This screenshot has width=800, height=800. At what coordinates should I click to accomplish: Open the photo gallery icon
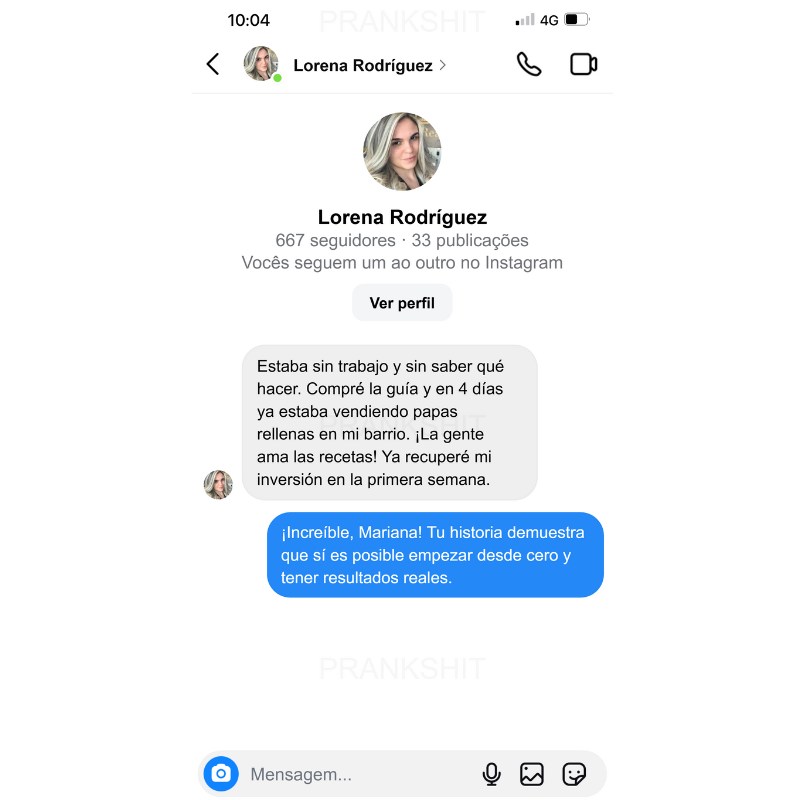tap(532, 773)
